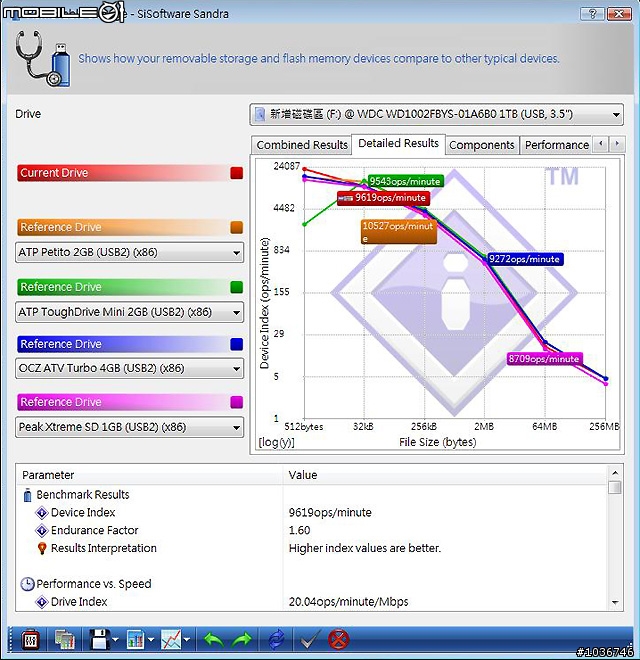This screenshot has width=640, height=660.
Task: Click the Endurance Factor diamond icon
Action: (x=42, y=530)
